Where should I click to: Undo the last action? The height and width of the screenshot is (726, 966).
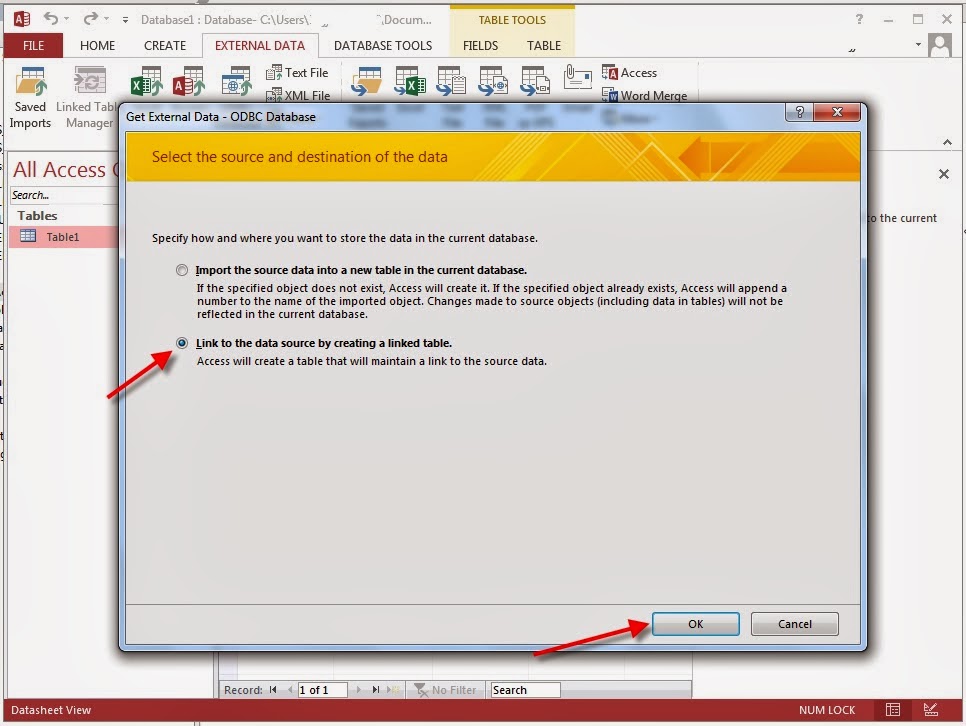tap(51, 19)
